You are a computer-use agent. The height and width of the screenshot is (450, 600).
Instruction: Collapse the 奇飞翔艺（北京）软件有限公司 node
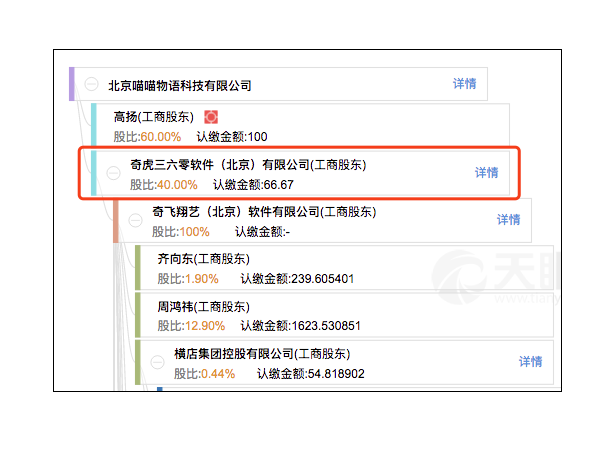[135, 220]
